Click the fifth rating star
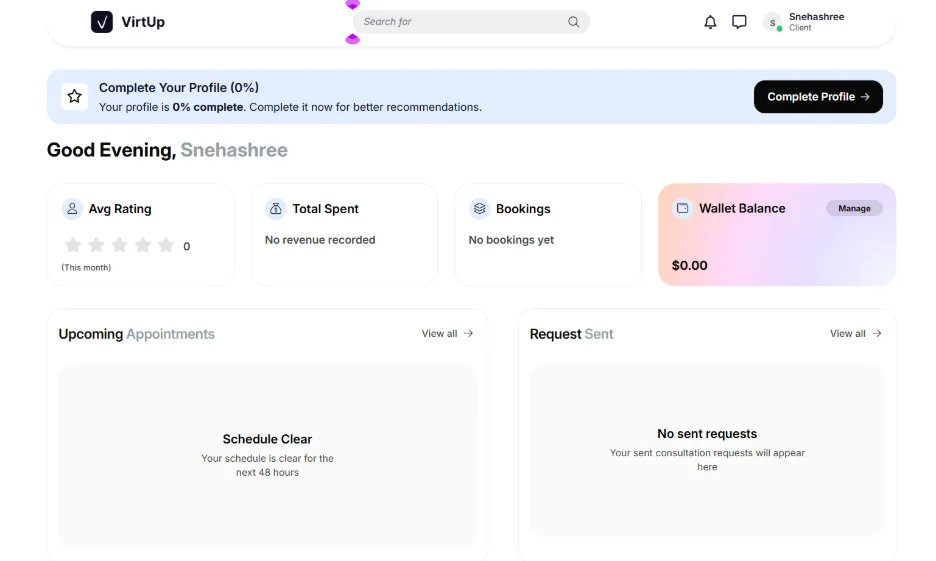This screenshot has width=936, height=561. [166, 245]
